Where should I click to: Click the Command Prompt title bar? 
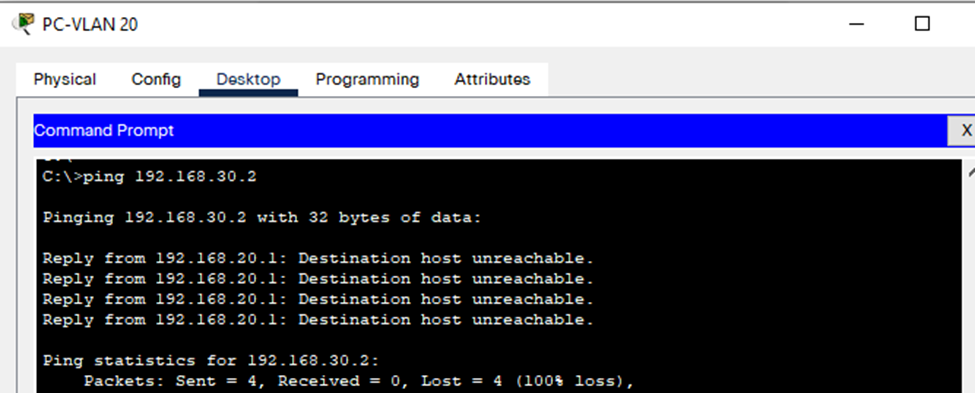[x=490, y=131]
